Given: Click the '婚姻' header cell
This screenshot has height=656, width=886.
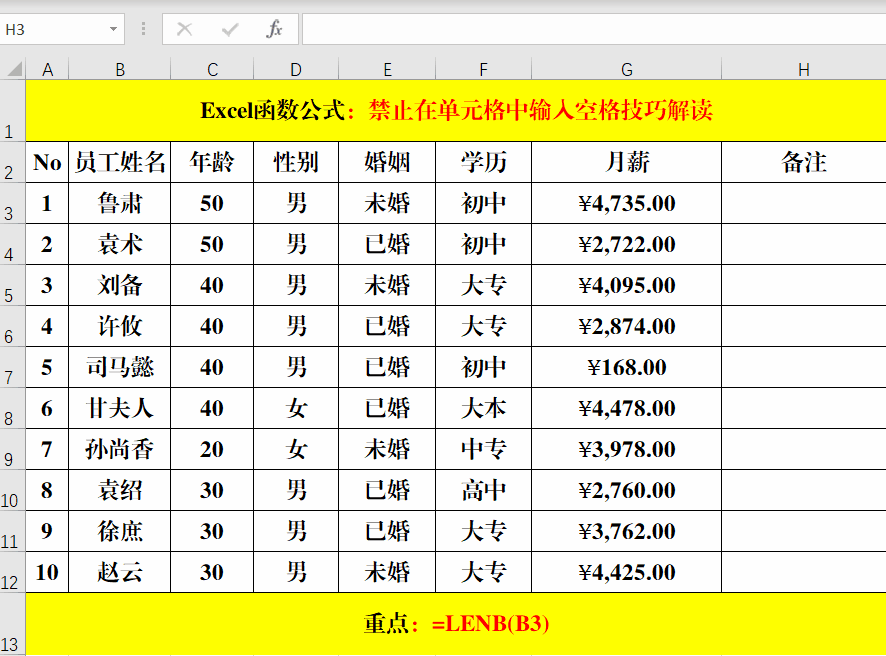Looking at the screenshot, I should (387, 162).
